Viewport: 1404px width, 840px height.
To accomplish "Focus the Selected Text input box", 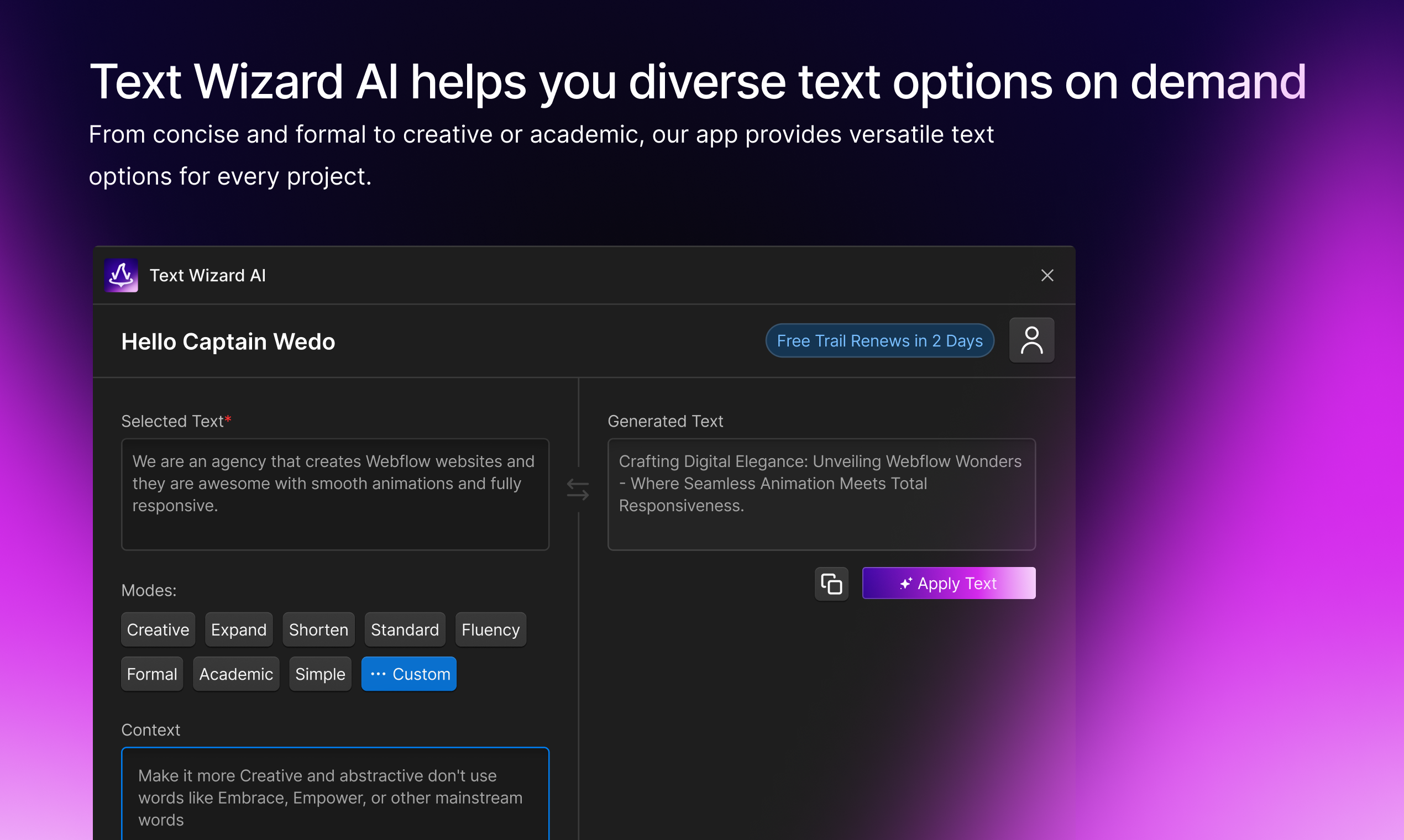I will 334,494.
